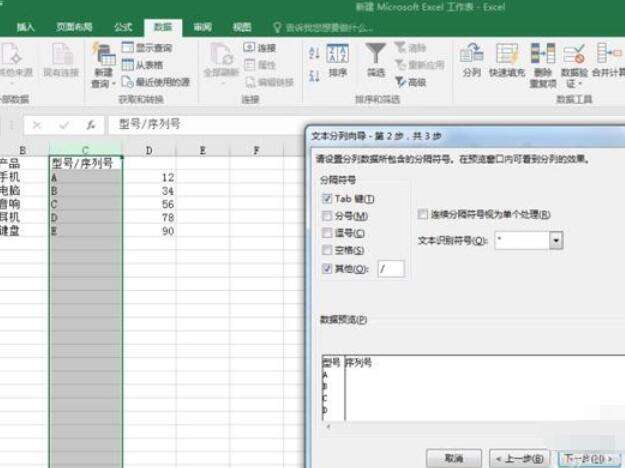This screenshot has height=468, width=625.
Task: Click the 排序 Sort icon
Action: coord(337,53)
